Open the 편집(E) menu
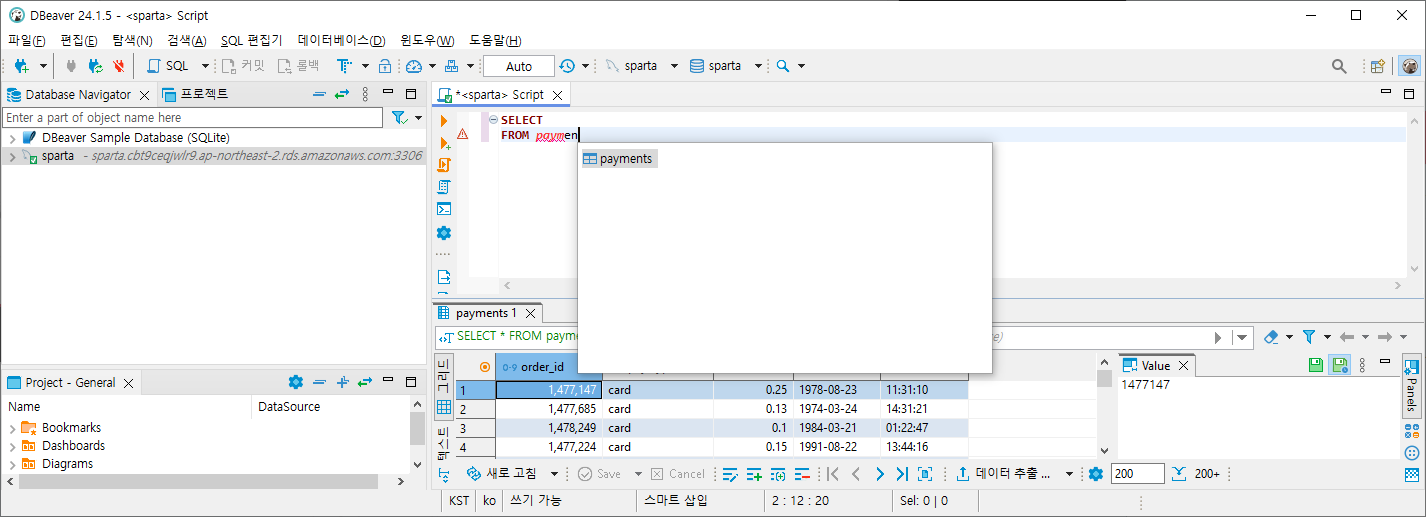 (79, 41)
